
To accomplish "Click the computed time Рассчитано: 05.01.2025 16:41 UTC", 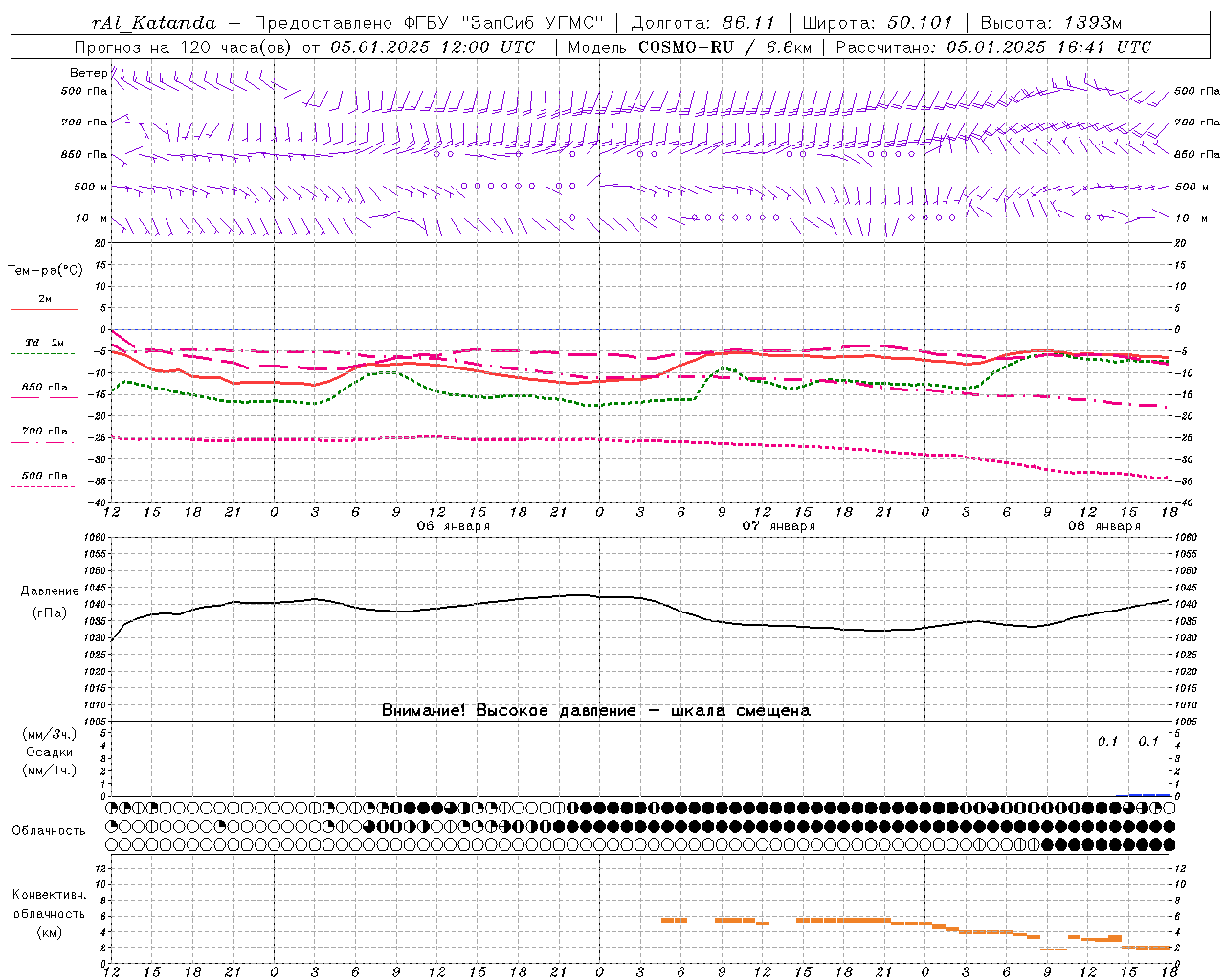I will 993,47.
